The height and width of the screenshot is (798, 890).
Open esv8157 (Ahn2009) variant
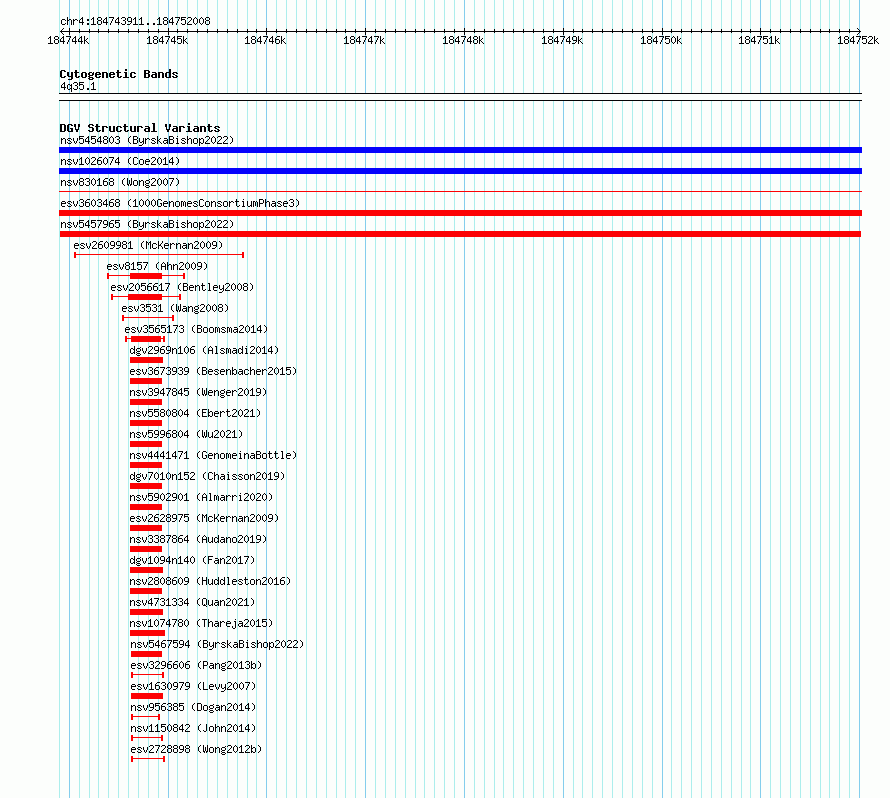(157, 266)
